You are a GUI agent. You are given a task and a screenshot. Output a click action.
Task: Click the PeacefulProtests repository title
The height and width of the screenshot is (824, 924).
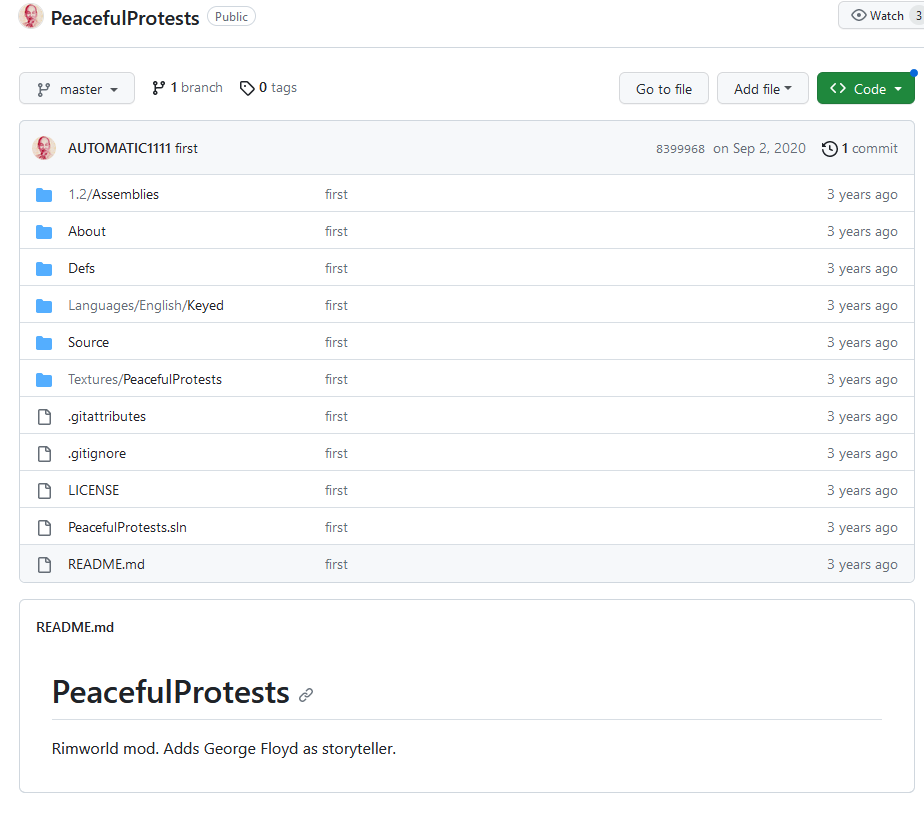coord(125,18)
